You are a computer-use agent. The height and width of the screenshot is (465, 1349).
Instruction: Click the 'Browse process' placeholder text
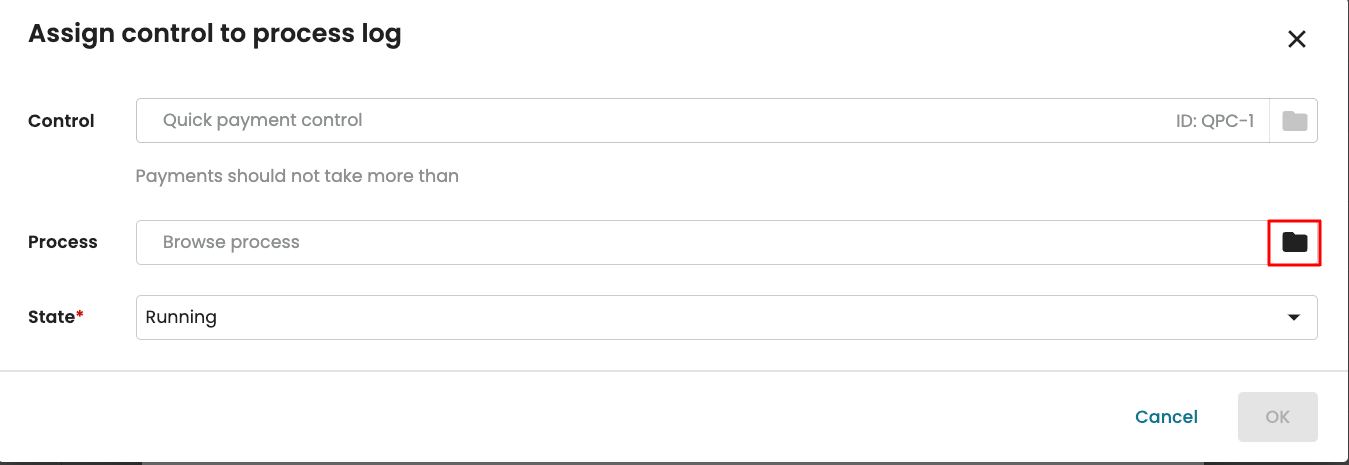231,242
